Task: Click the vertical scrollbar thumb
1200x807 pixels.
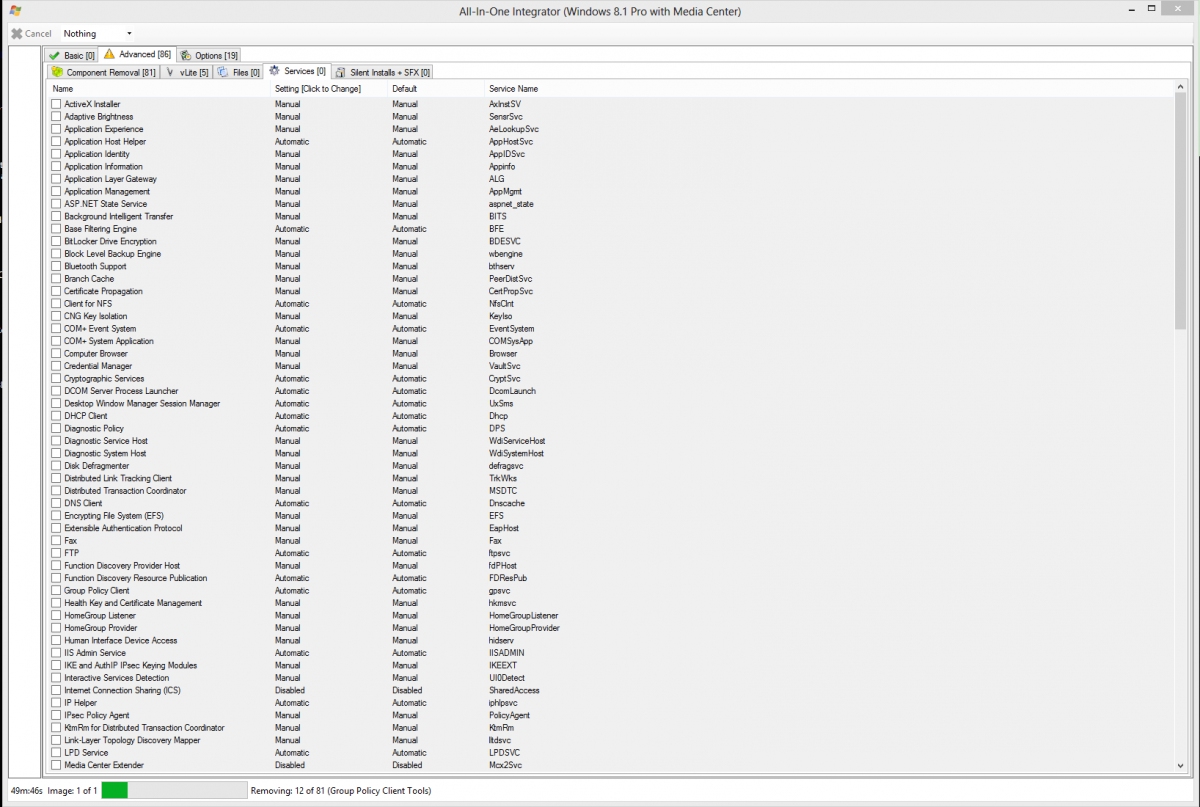Action: [1181, 211]
